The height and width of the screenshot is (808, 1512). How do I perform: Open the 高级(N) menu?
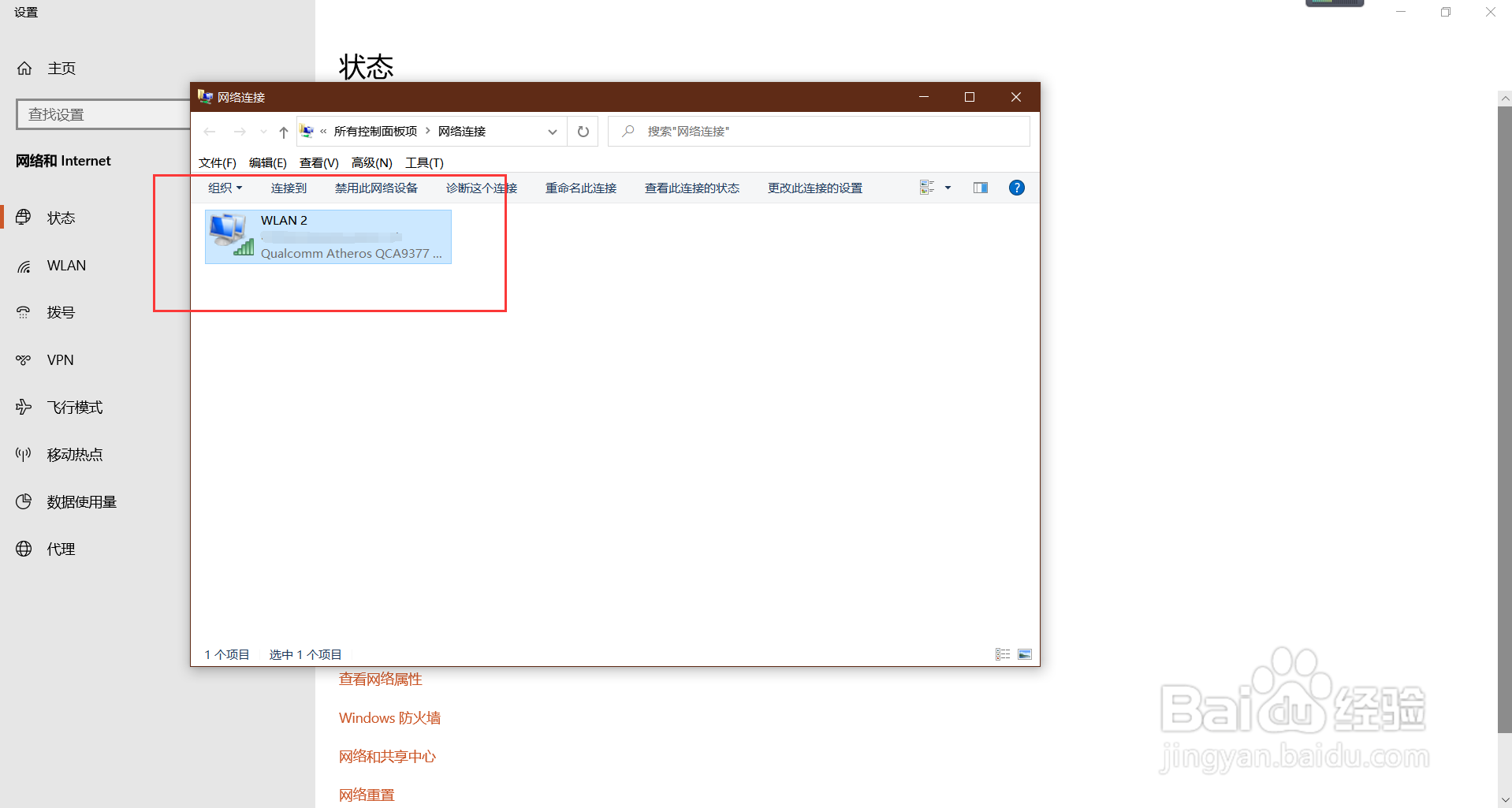click(x=372, y=163)
